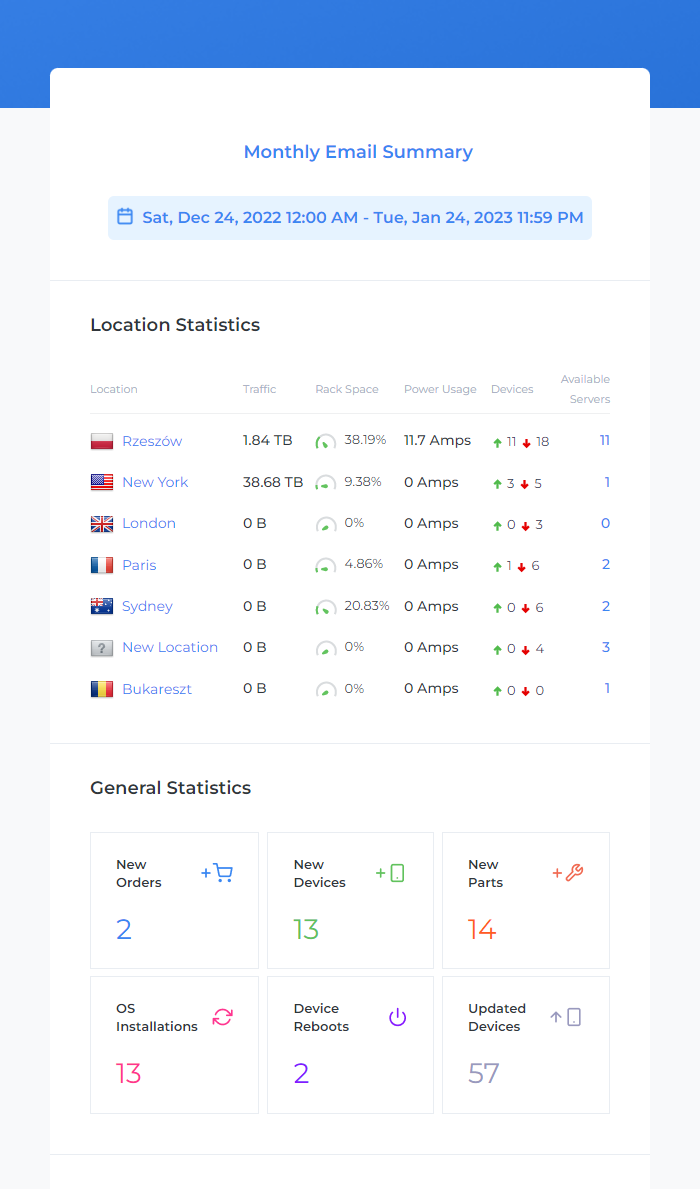Click the New Orders shopping cart icon
The width and height of the screenshot is (700, 1189).
(x=217, y=873)
